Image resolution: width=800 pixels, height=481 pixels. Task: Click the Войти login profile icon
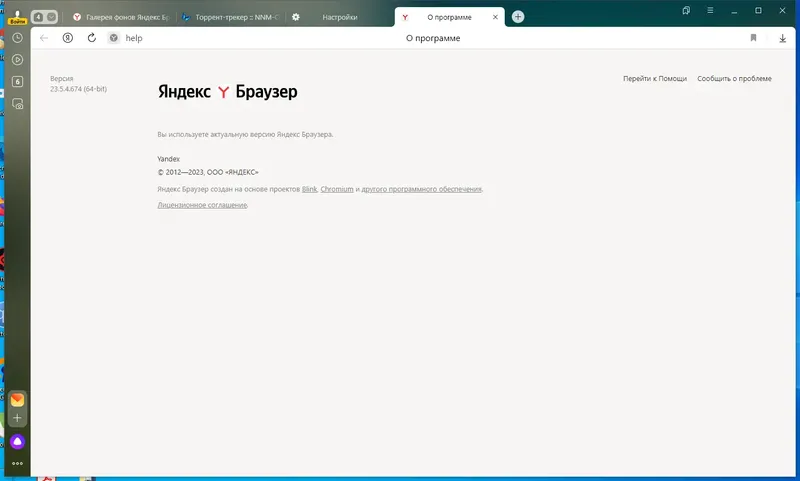pyautogui.click(x=17, y=17)
